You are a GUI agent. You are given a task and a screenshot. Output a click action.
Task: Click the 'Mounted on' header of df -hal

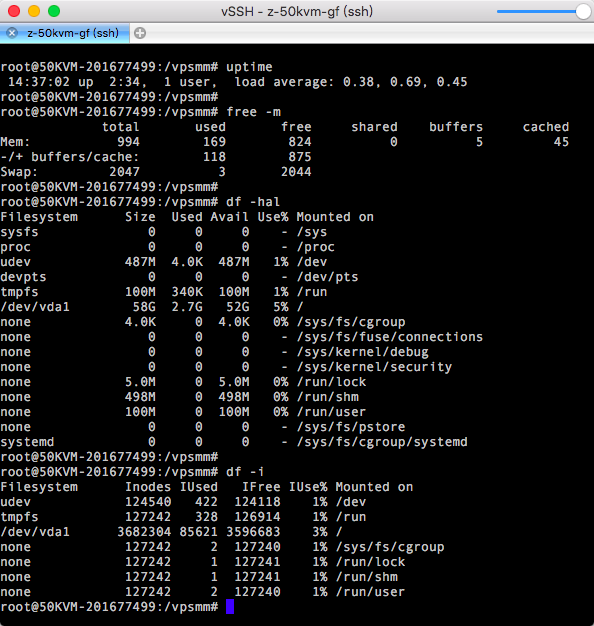(x=335, y=217)
